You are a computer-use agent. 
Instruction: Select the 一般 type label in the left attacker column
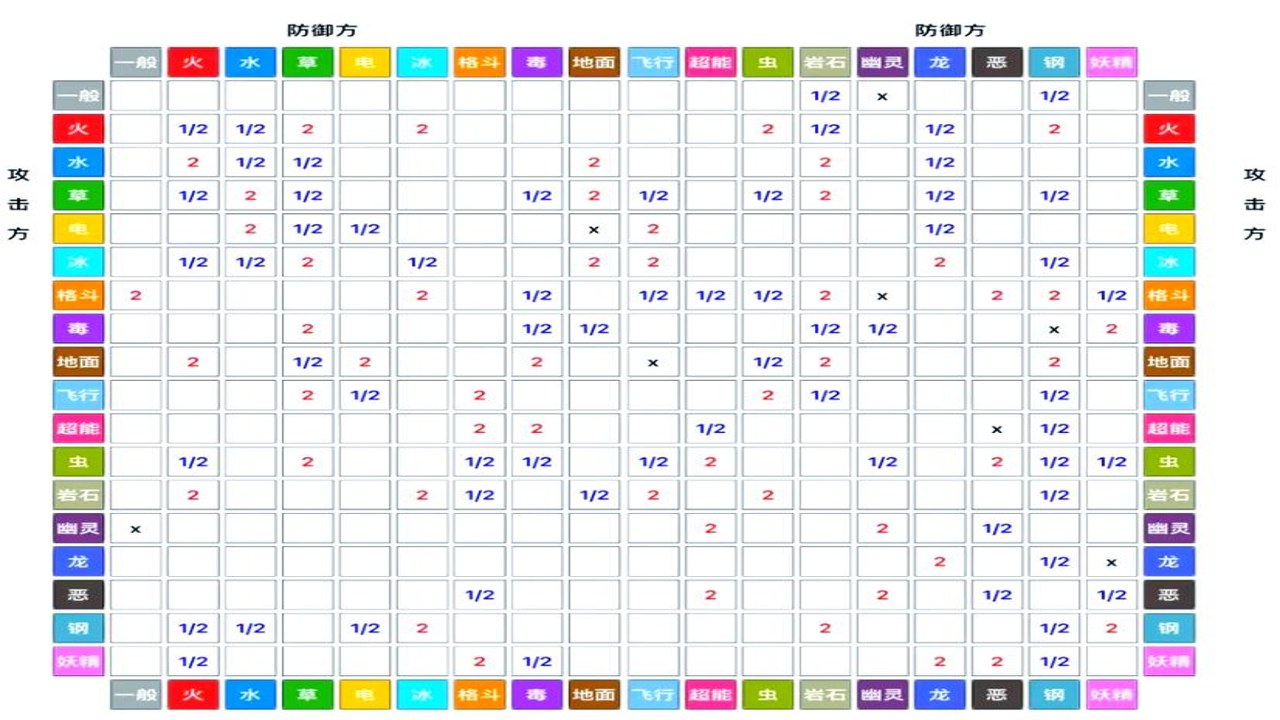(x=78, y=96)
